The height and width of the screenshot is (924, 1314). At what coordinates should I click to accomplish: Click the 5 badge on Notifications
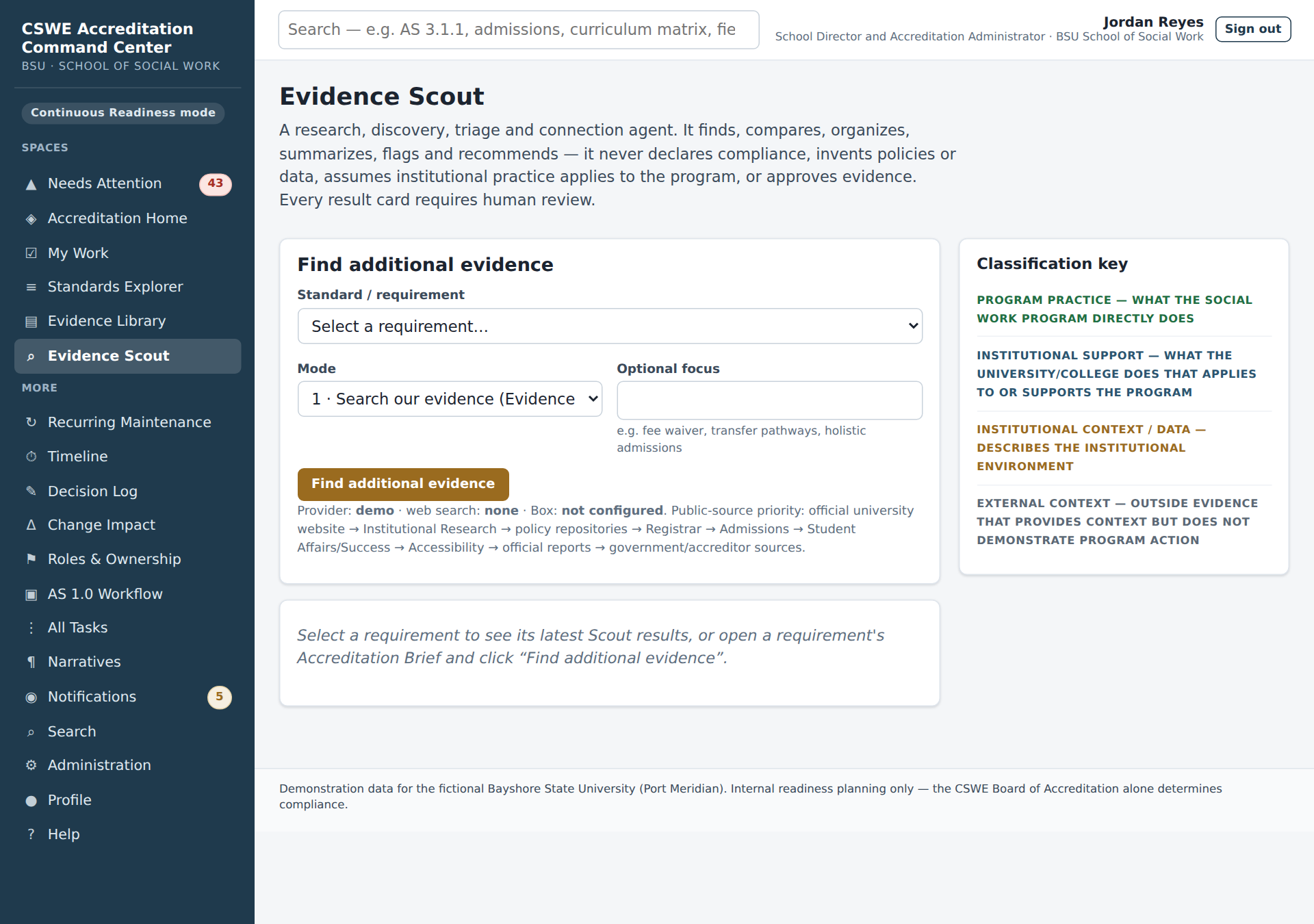point(220,697)
